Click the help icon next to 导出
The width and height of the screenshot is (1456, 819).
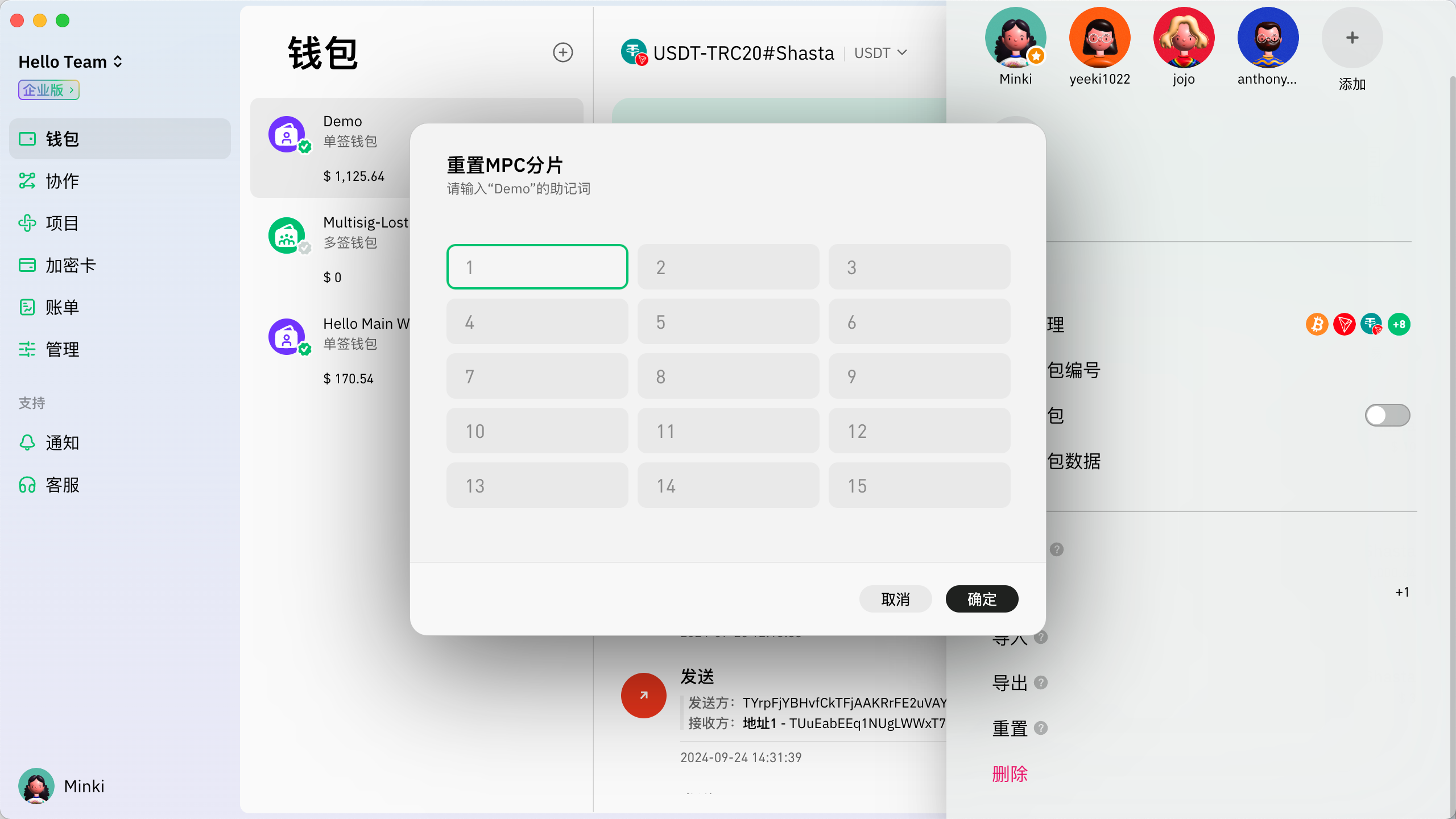1040,682
